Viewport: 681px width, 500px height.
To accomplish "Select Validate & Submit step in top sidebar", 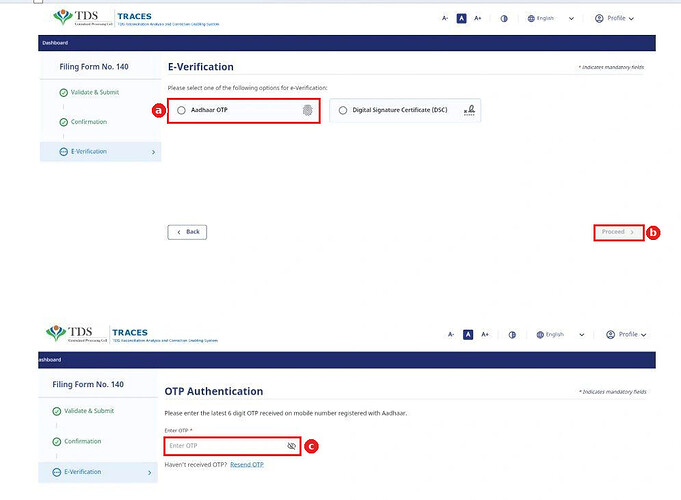I will pos(95,92).
